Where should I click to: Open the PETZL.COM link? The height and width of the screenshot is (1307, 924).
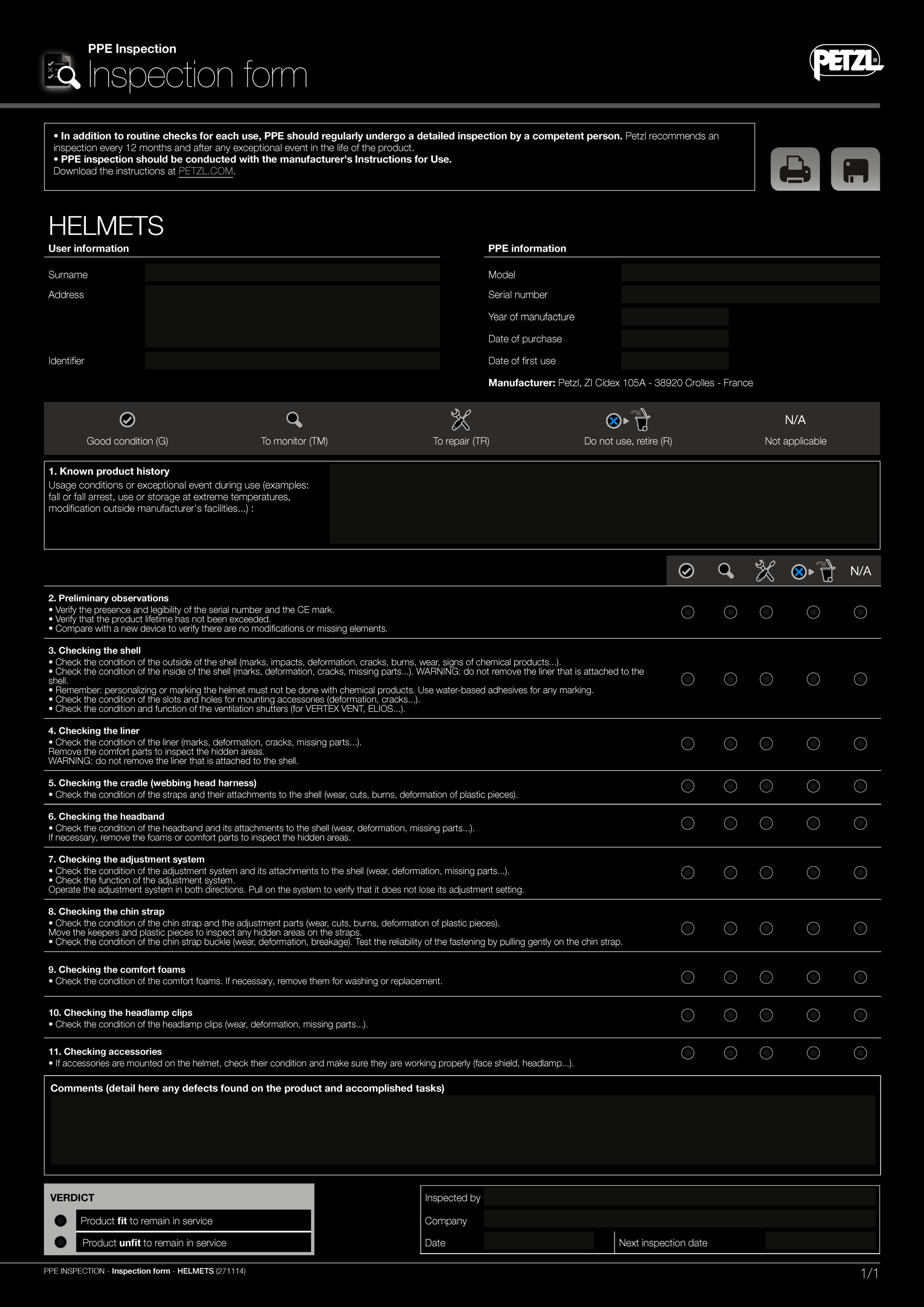point(205,171)
